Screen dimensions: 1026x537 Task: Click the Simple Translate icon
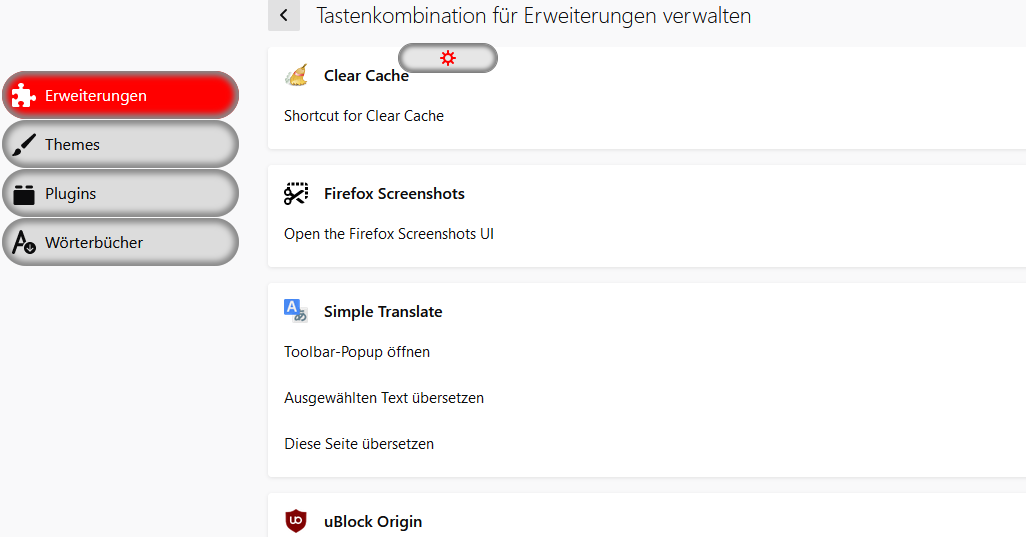(x=296, y=311)
